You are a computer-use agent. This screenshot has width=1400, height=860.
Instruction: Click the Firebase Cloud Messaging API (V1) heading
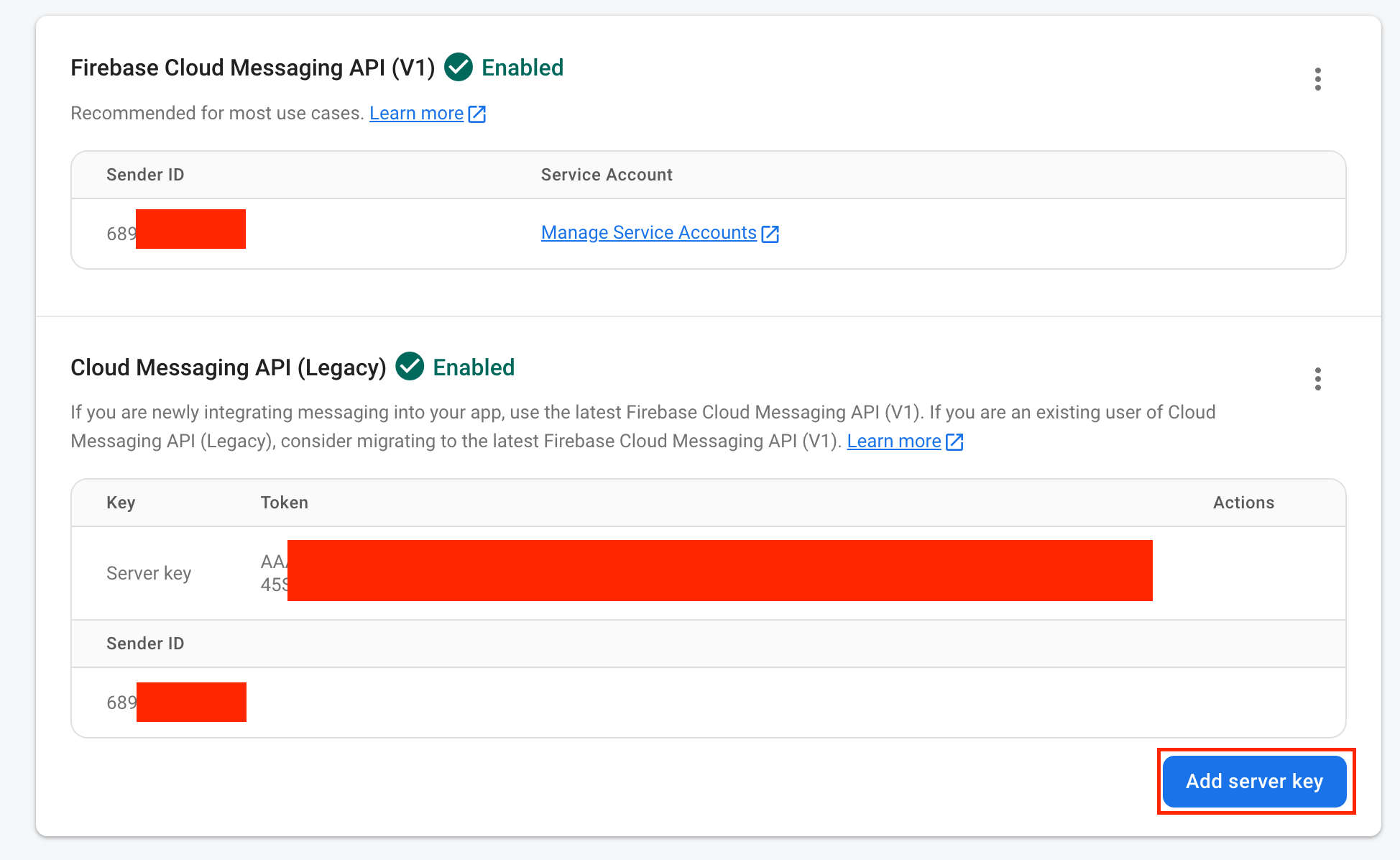[252, 68]
